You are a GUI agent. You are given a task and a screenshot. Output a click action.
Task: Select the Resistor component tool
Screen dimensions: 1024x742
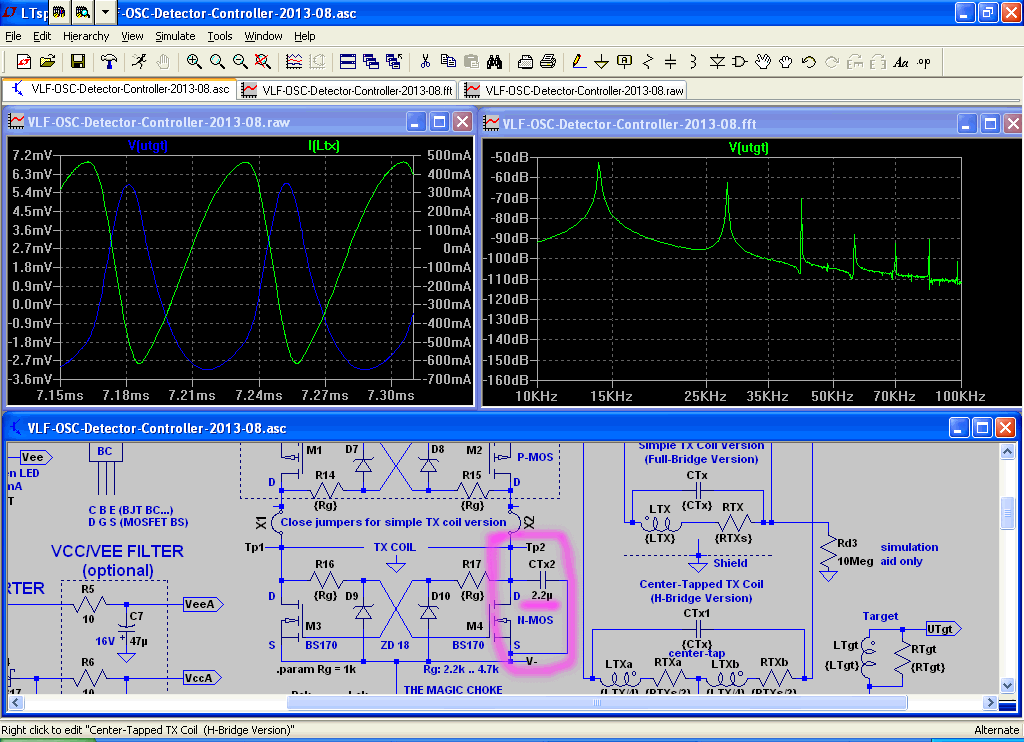pos(647,61)
